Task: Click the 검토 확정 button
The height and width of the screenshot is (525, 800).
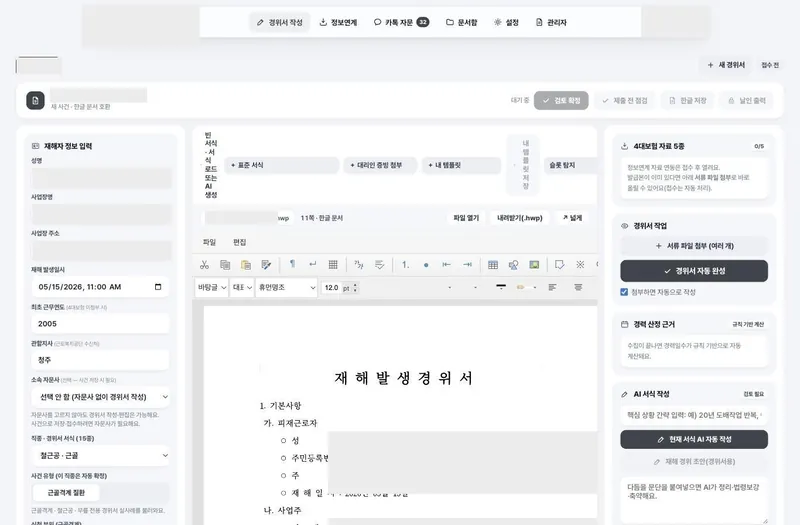Action: [561, 101]
